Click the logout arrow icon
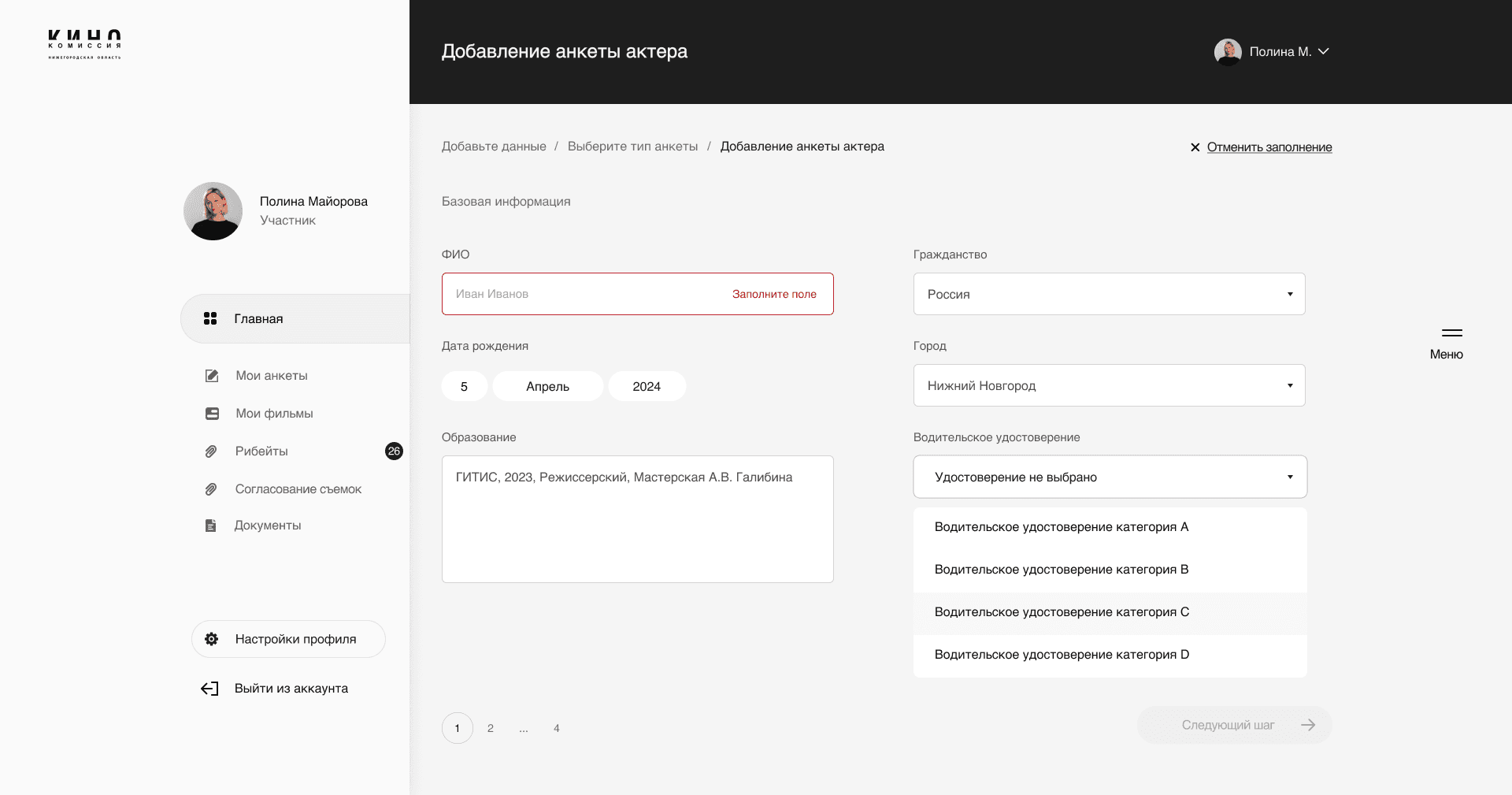This screenshot has height=795, width=1512. click(209, 689)
